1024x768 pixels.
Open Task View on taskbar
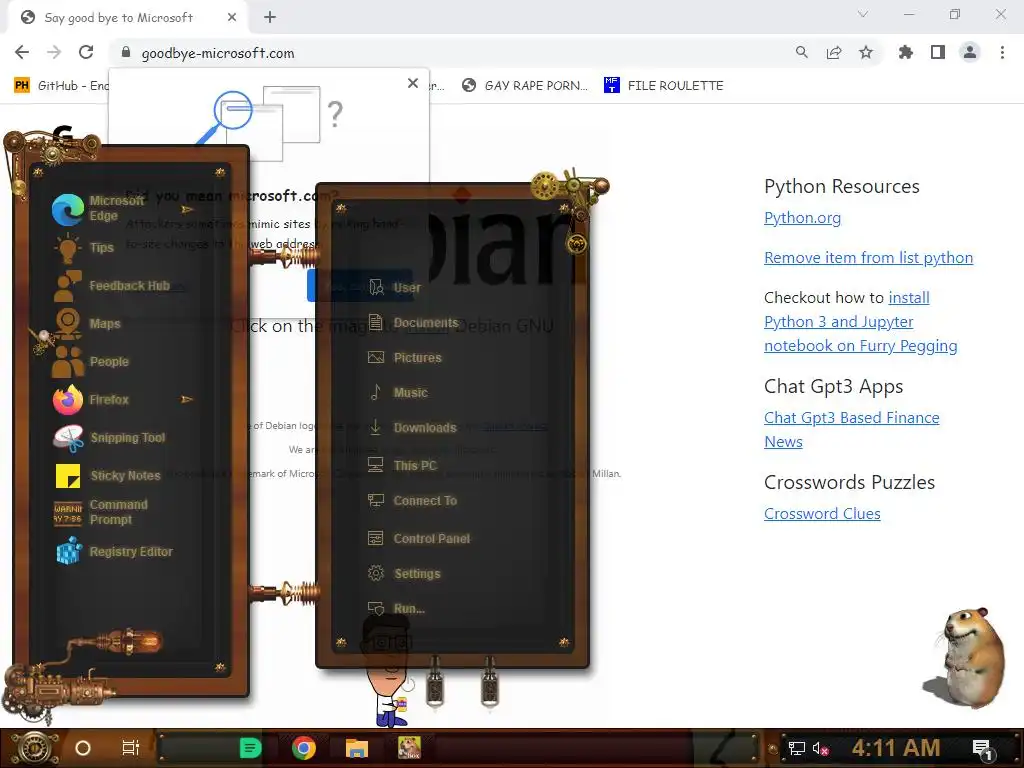[x=131, y=748]
